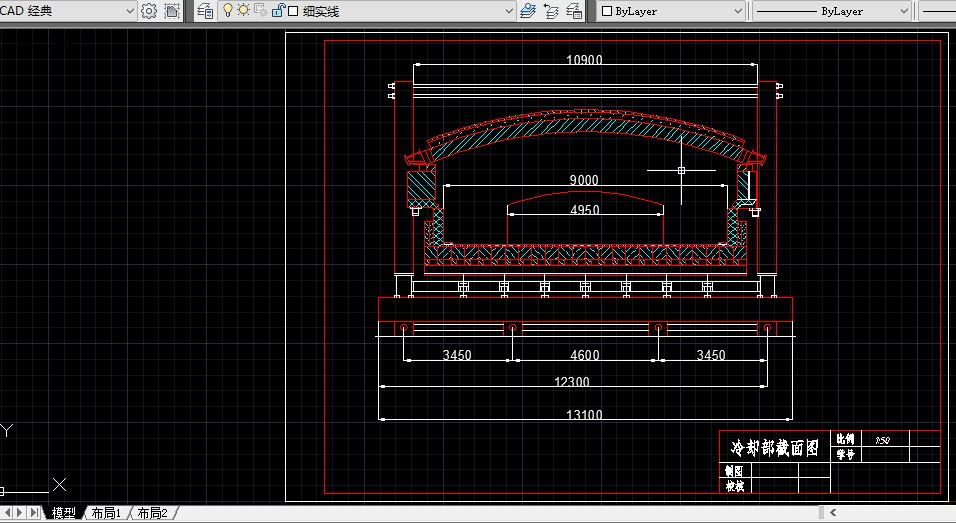956x523 pixels.
Task: Open the Layer States Manager icon
Action: click(x=575, y=11)
